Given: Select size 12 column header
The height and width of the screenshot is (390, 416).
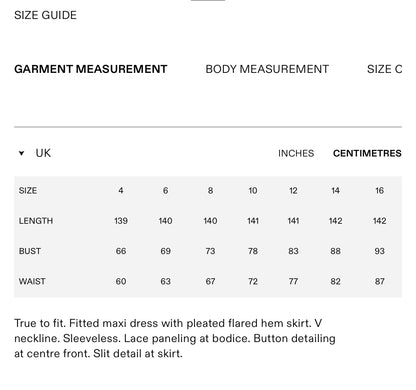Looking at the screenshot, I should pyautogui.click(x=293, y=190).
